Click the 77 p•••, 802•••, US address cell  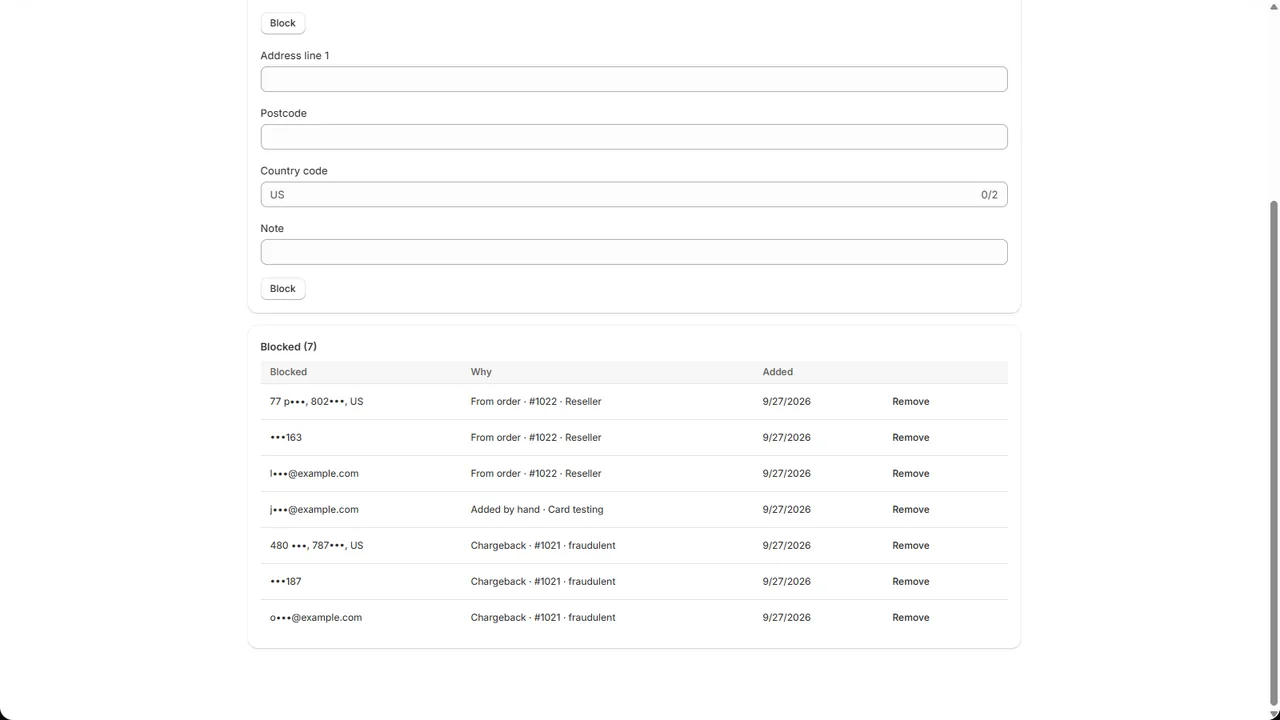316,402
